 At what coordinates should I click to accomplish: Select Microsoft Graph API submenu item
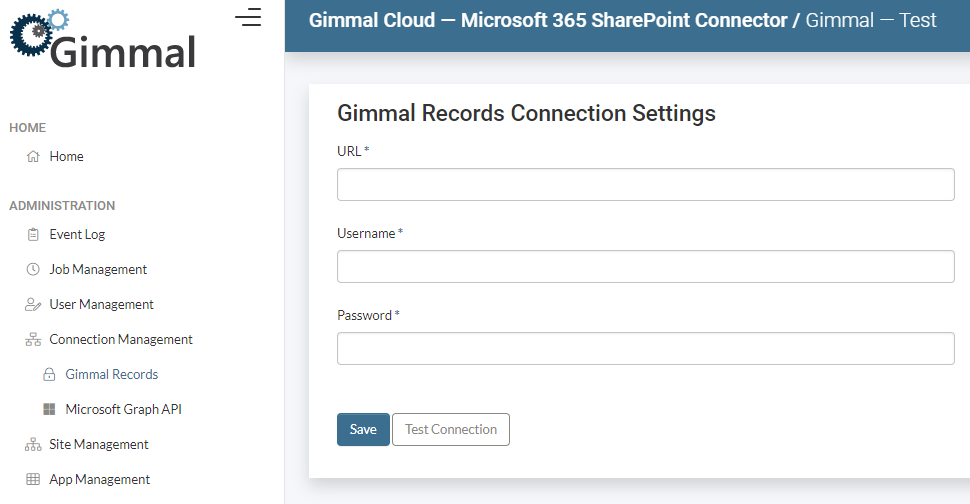(123, 410)
